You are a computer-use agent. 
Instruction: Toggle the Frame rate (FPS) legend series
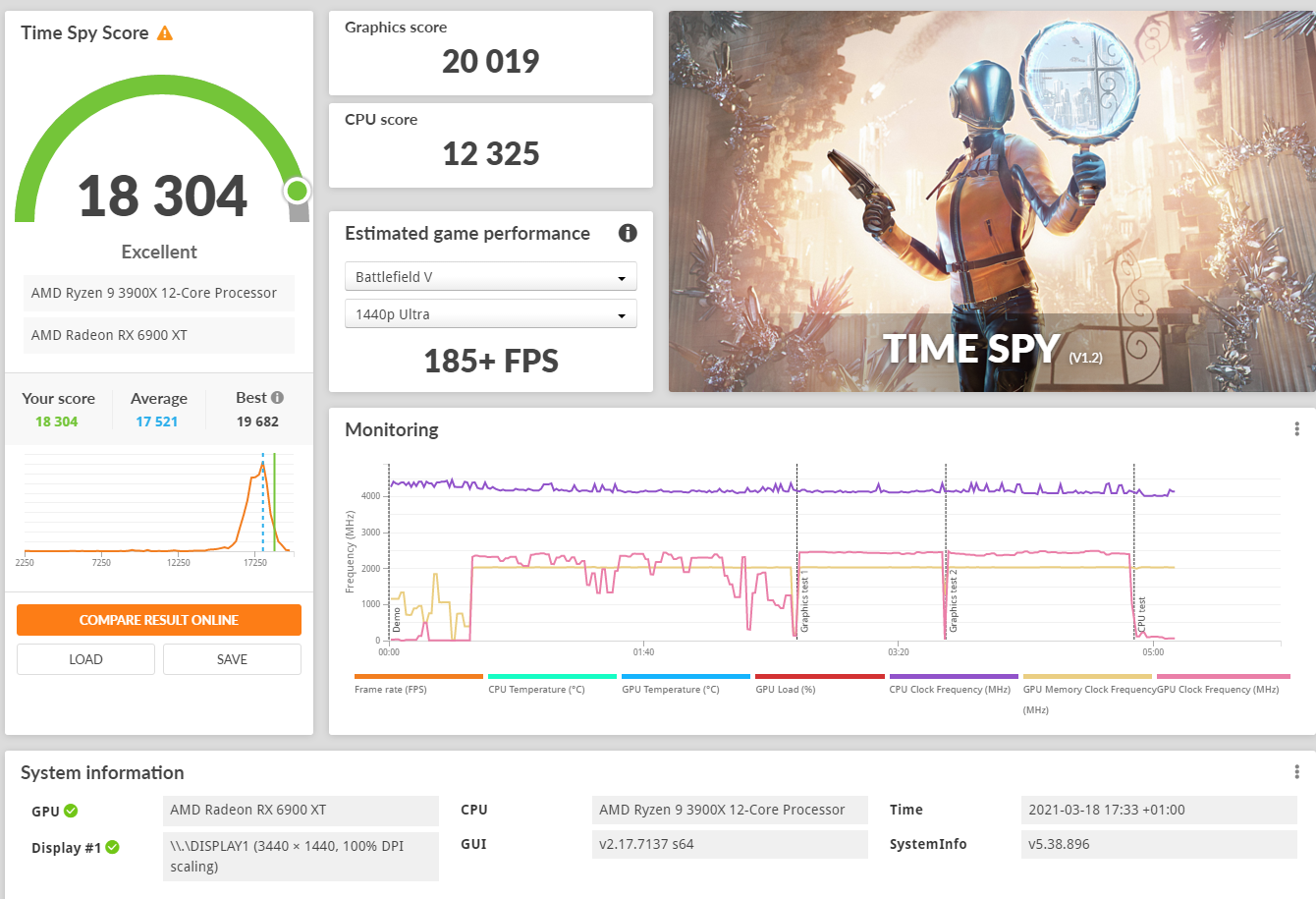(418, 683)
